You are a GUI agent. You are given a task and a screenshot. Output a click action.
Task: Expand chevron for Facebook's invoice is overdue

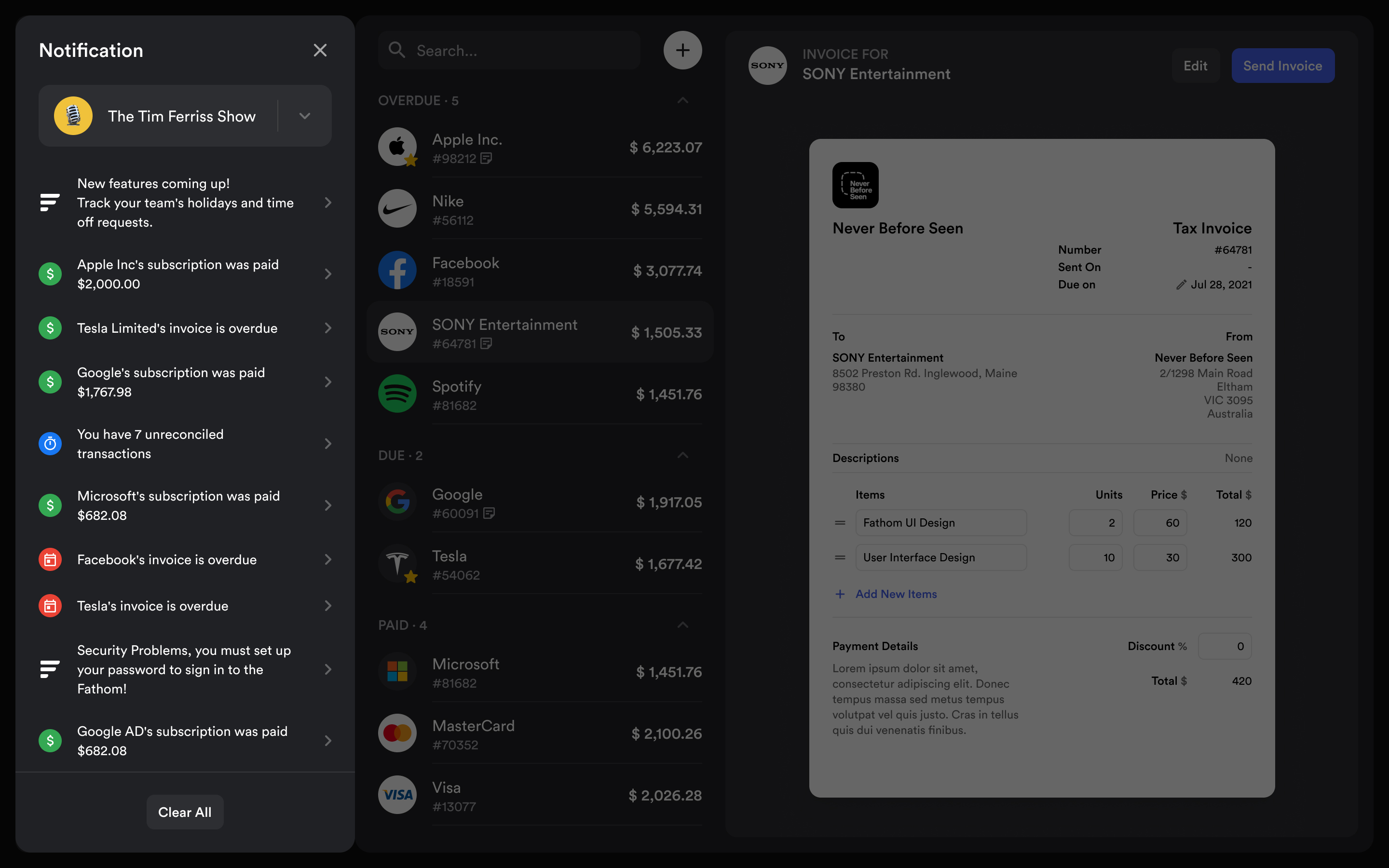tap(328, 559)
